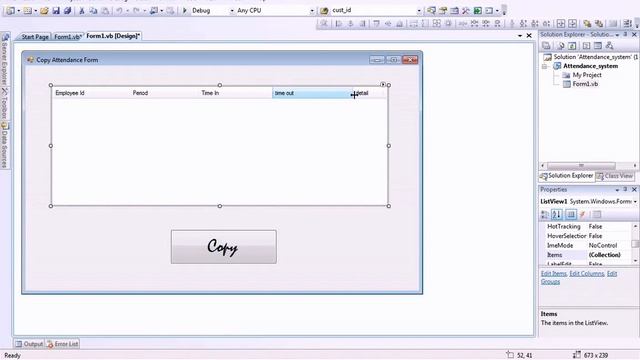
Task: Click the Edit Items link
Action: pyautogui.click(x=553, y=273)
